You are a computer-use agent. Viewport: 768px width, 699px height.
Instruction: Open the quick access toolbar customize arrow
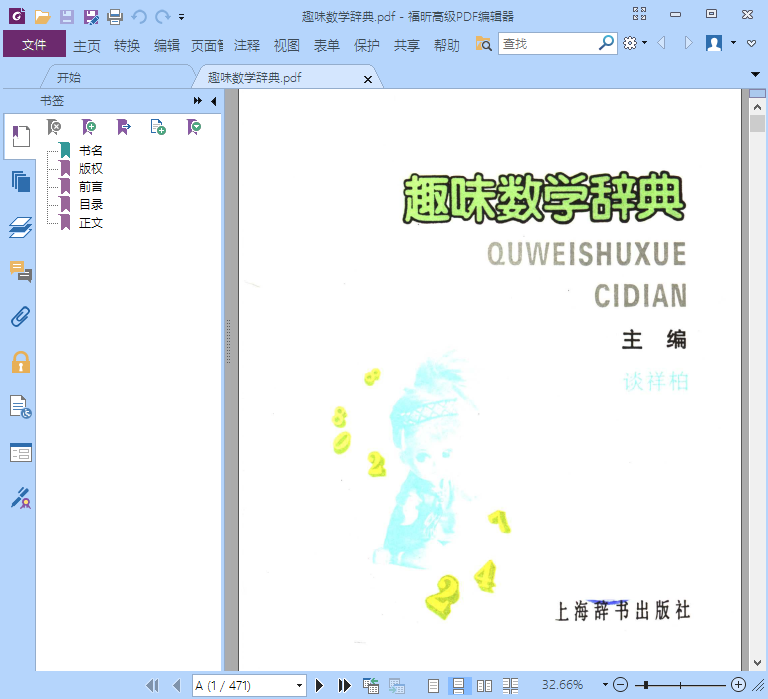click(181, 17)
